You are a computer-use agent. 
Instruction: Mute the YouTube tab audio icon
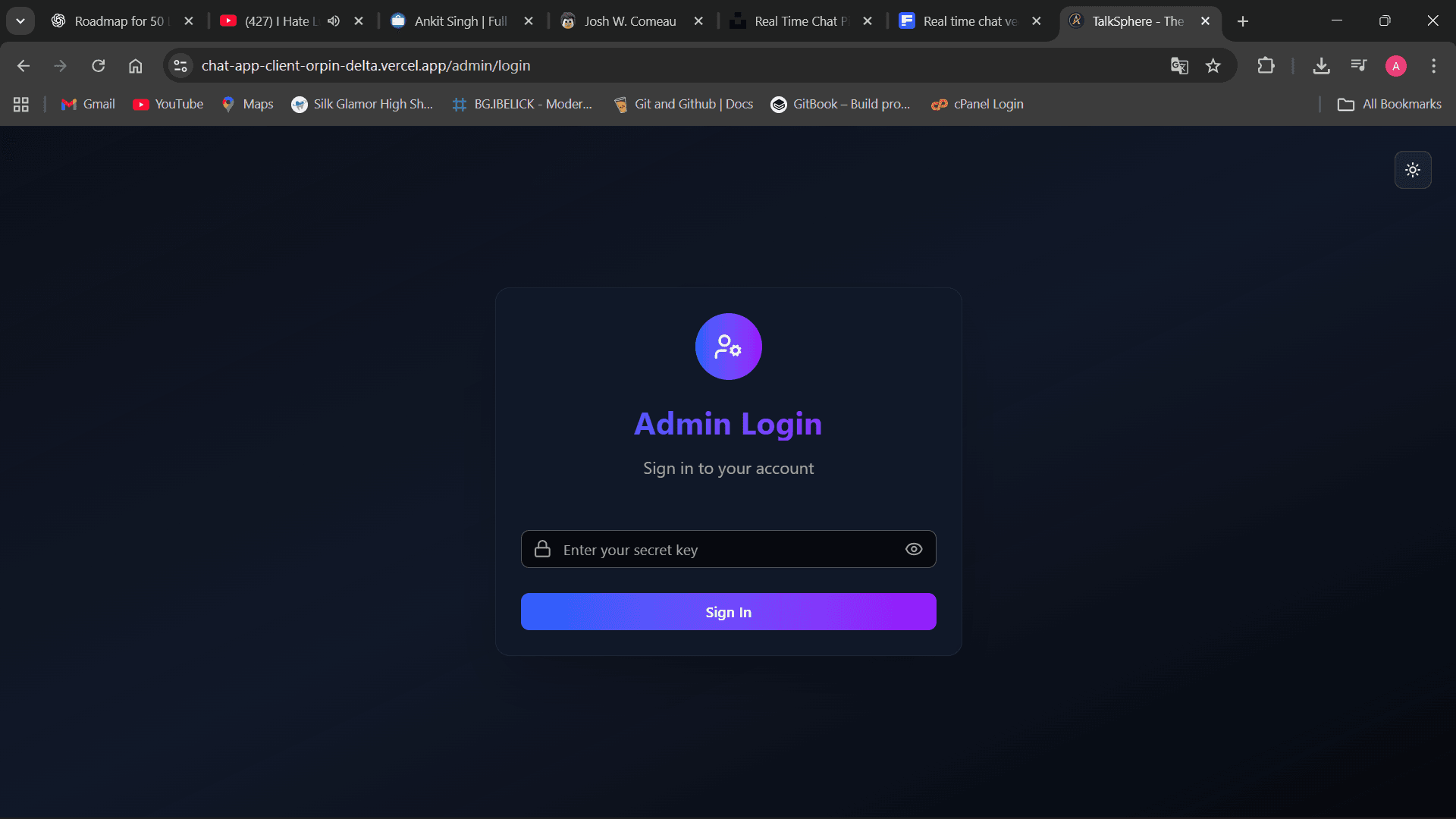point(334,21)
